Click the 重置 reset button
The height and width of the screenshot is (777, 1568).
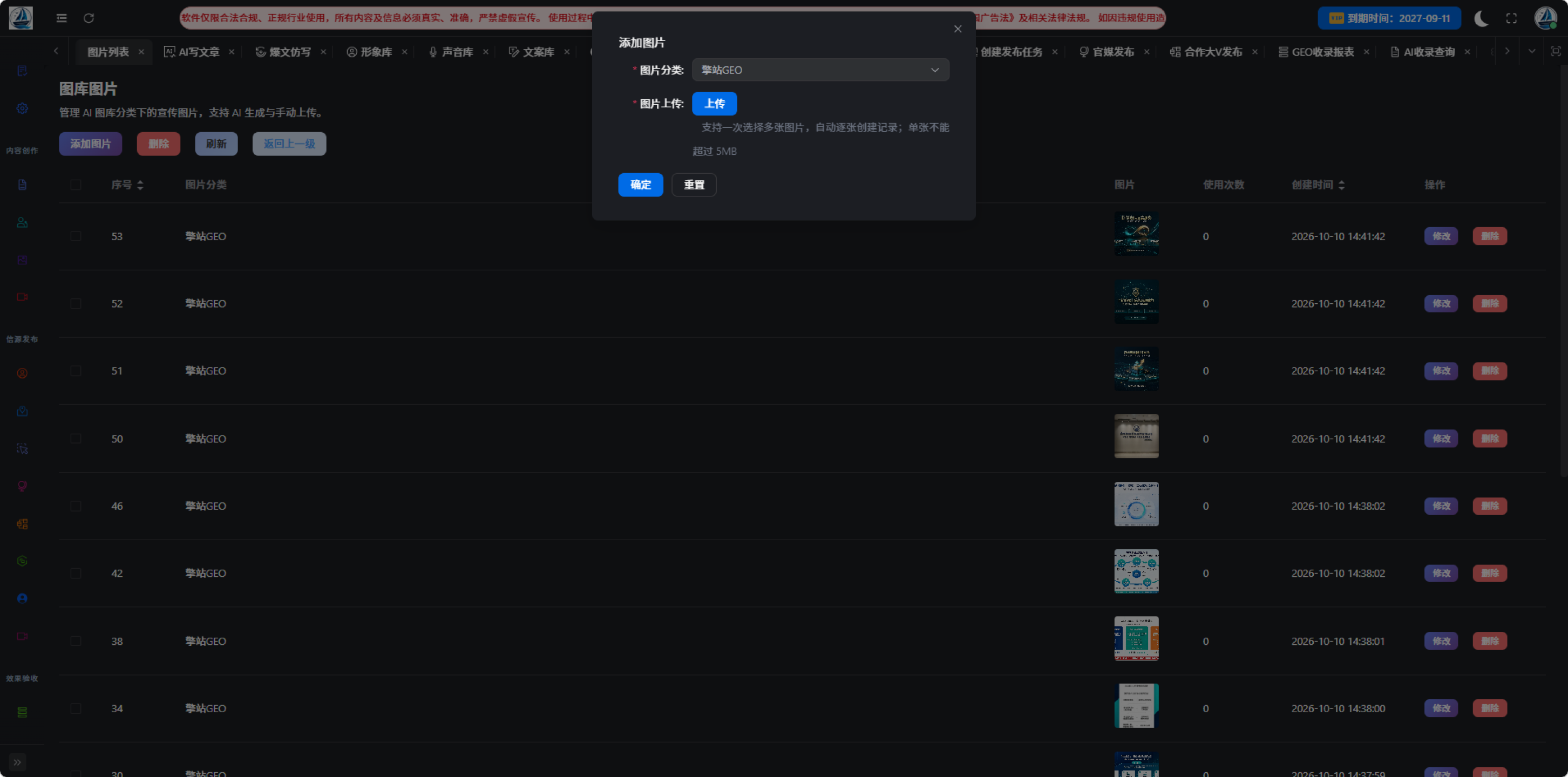click(693, 185)
